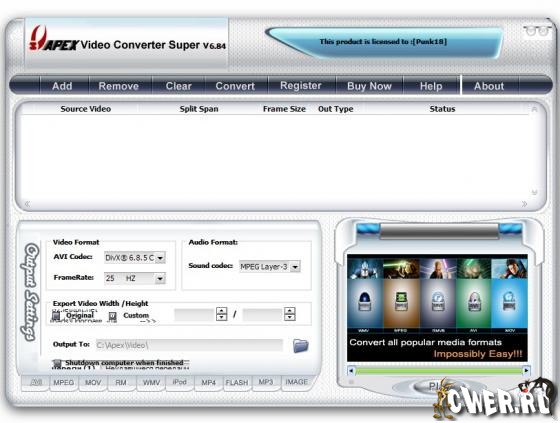Click Remove in the top menu bar
The height and width of the screenshot is (423, 560).
click(119, 86)
